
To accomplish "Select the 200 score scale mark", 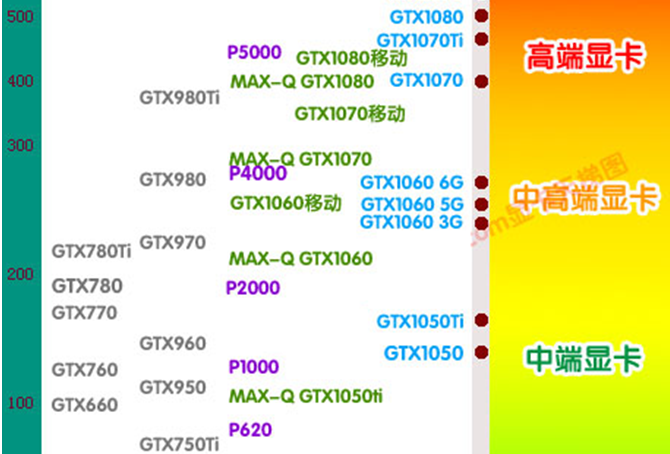I will (x=20, y=274).
